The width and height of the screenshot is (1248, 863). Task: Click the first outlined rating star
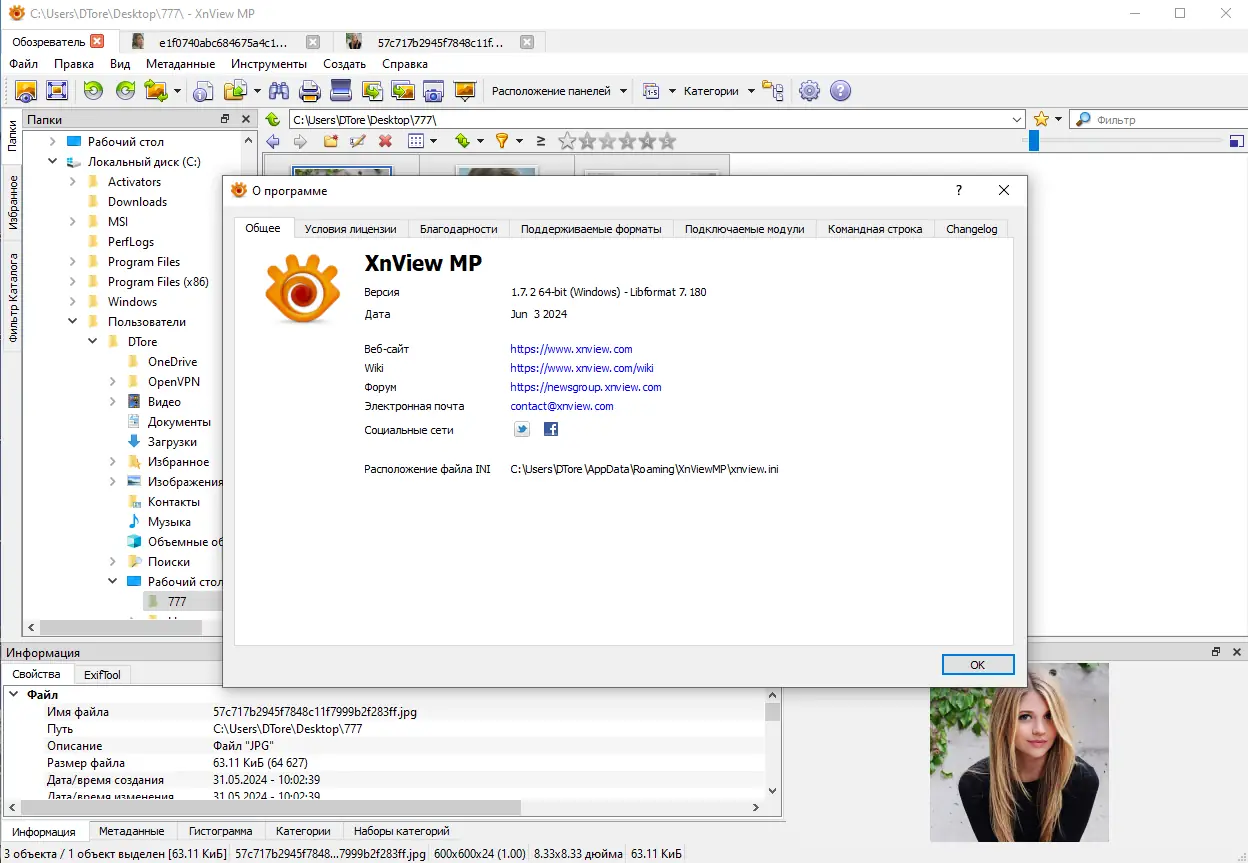point(567,141)
